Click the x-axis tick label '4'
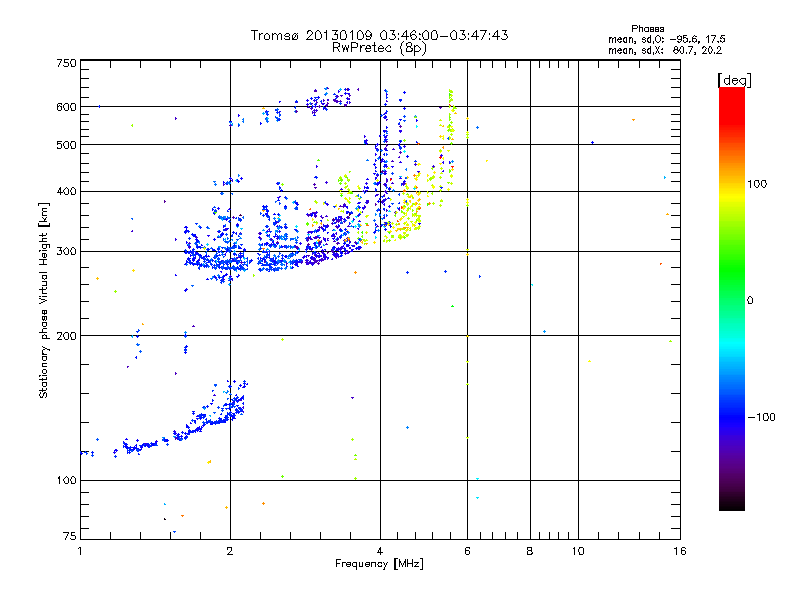Image resolution: width=800 pixels, height=600 pixels. click(380, 551)
